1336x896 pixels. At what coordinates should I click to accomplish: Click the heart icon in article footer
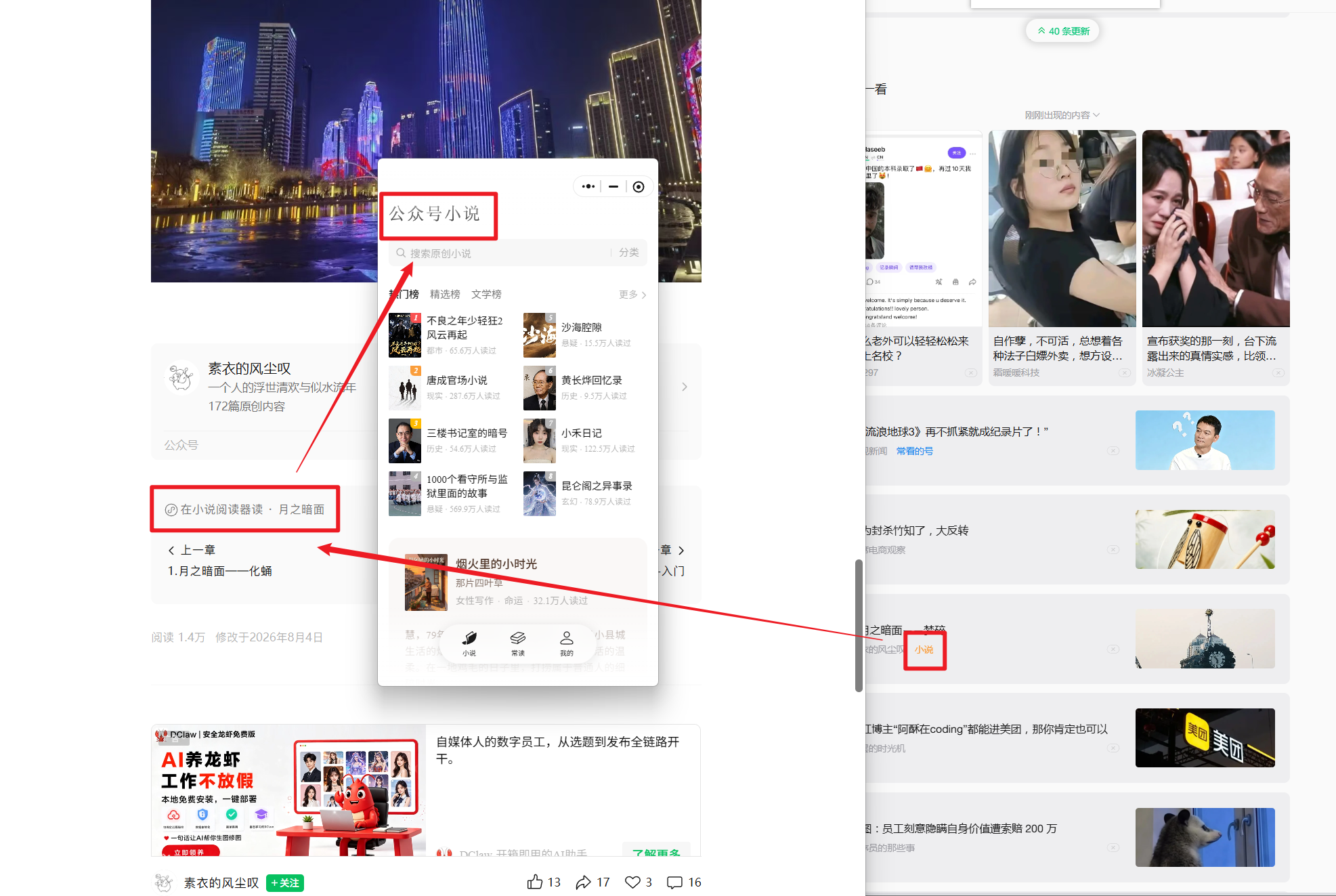632,882
